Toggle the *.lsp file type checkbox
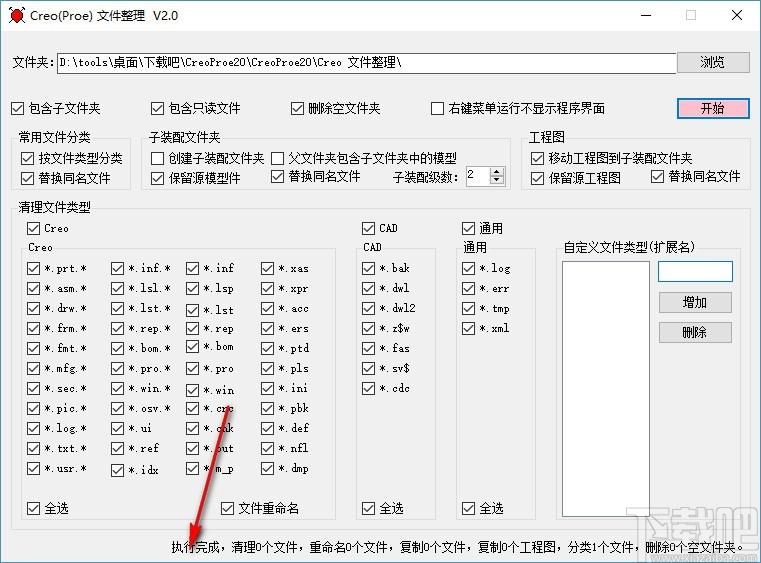This screenshot has height=563, width=761. (x=193, y=288)
